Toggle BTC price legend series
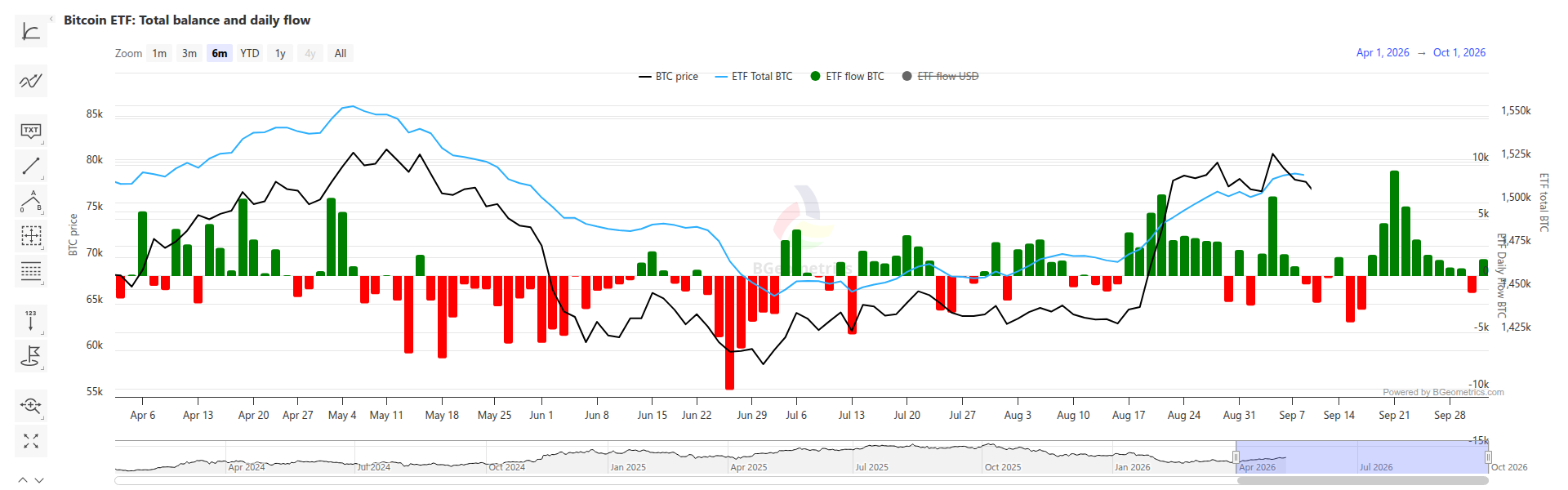 click(x=668, y=76)
